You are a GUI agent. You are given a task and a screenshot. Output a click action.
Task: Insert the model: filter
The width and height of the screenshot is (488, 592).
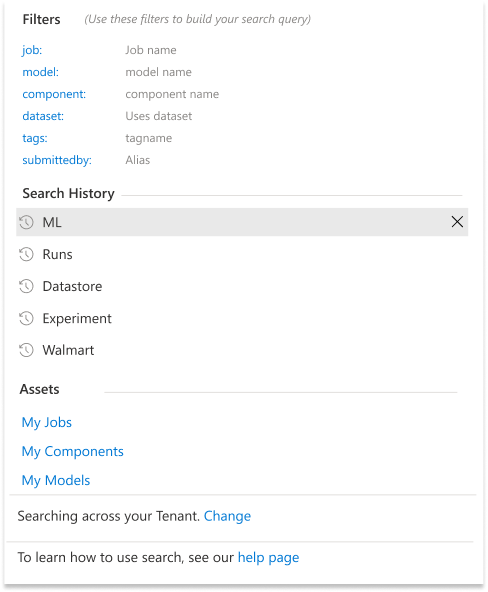coord(41,72)
